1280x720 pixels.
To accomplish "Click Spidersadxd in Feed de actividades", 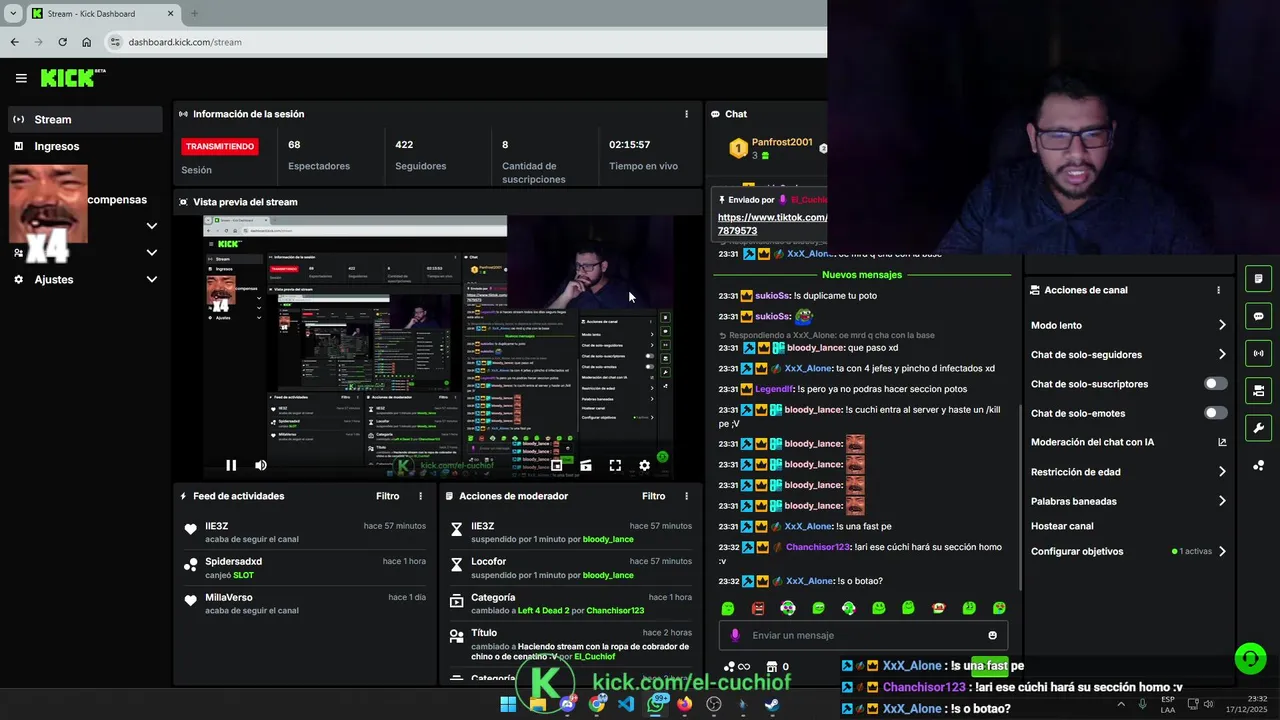I will (x=233, y=561).
